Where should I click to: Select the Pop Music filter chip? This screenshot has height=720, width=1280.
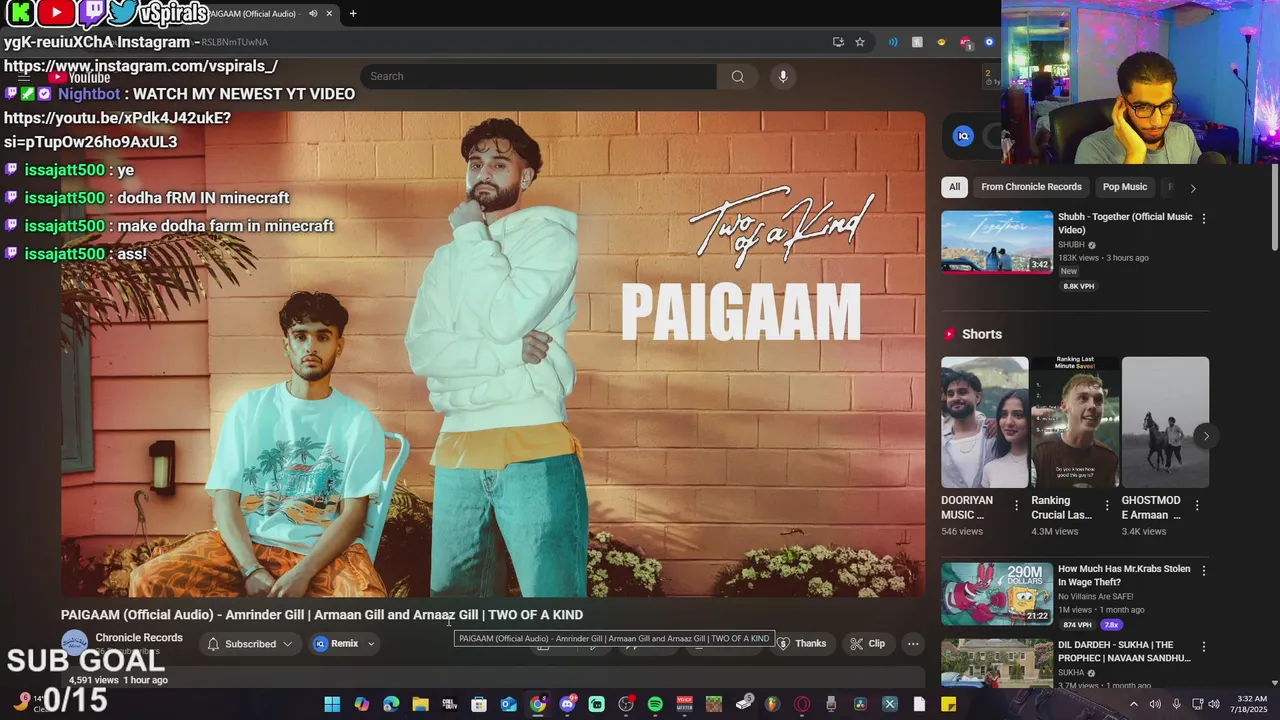[x=1124, y=187]
